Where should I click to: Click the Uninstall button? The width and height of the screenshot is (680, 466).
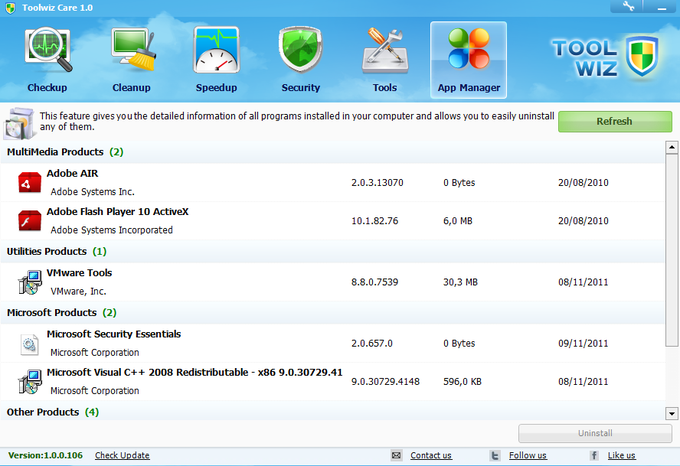point(595,433)
